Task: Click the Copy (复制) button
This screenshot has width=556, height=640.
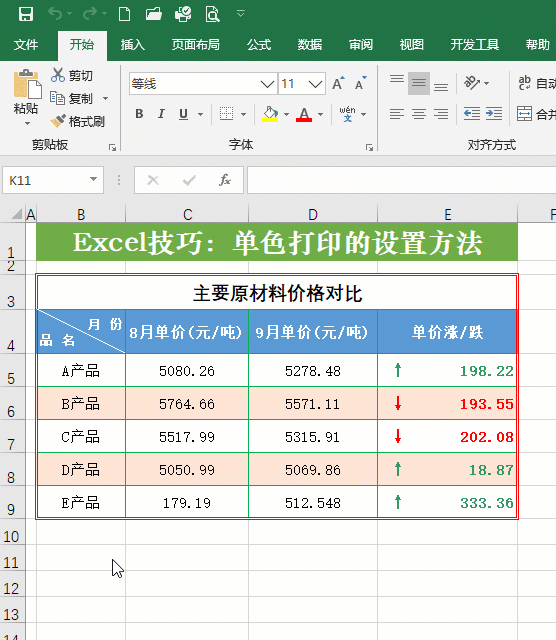Action: click(x=72, y=98)
